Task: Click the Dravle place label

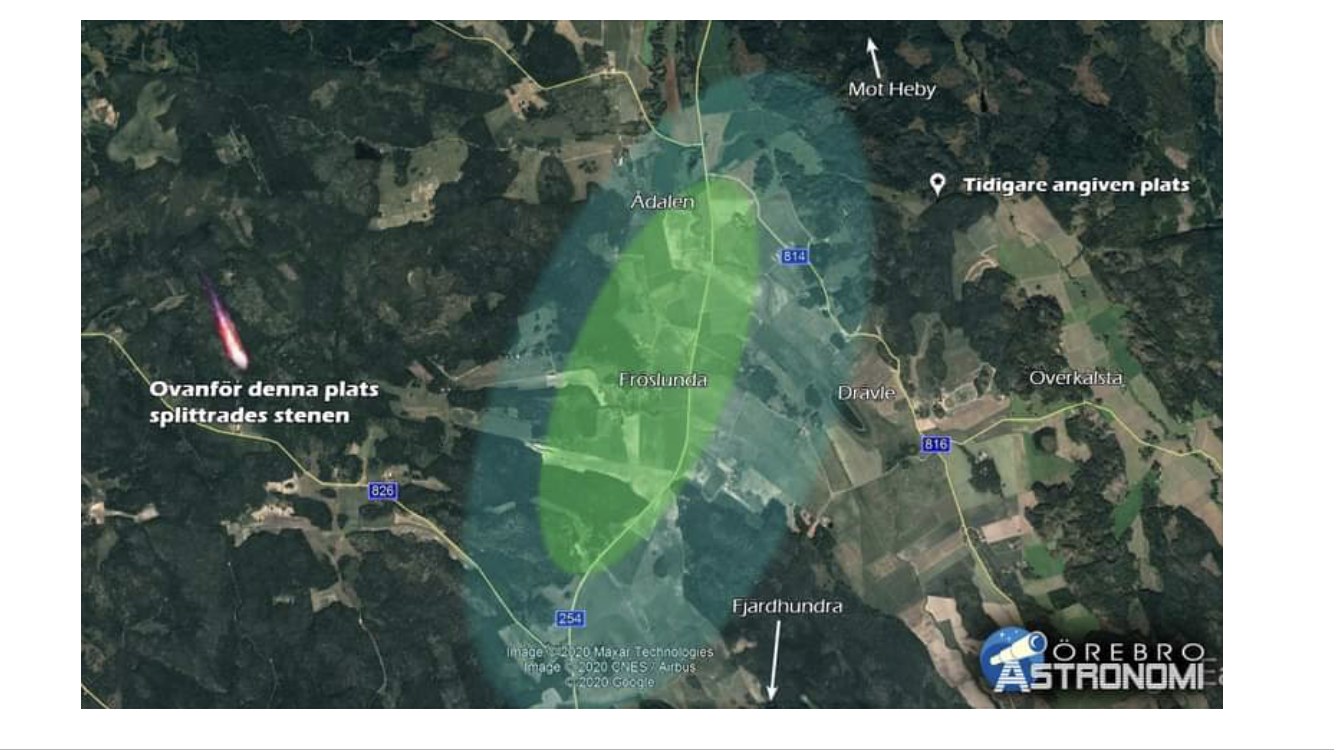Action: [866, 393]
